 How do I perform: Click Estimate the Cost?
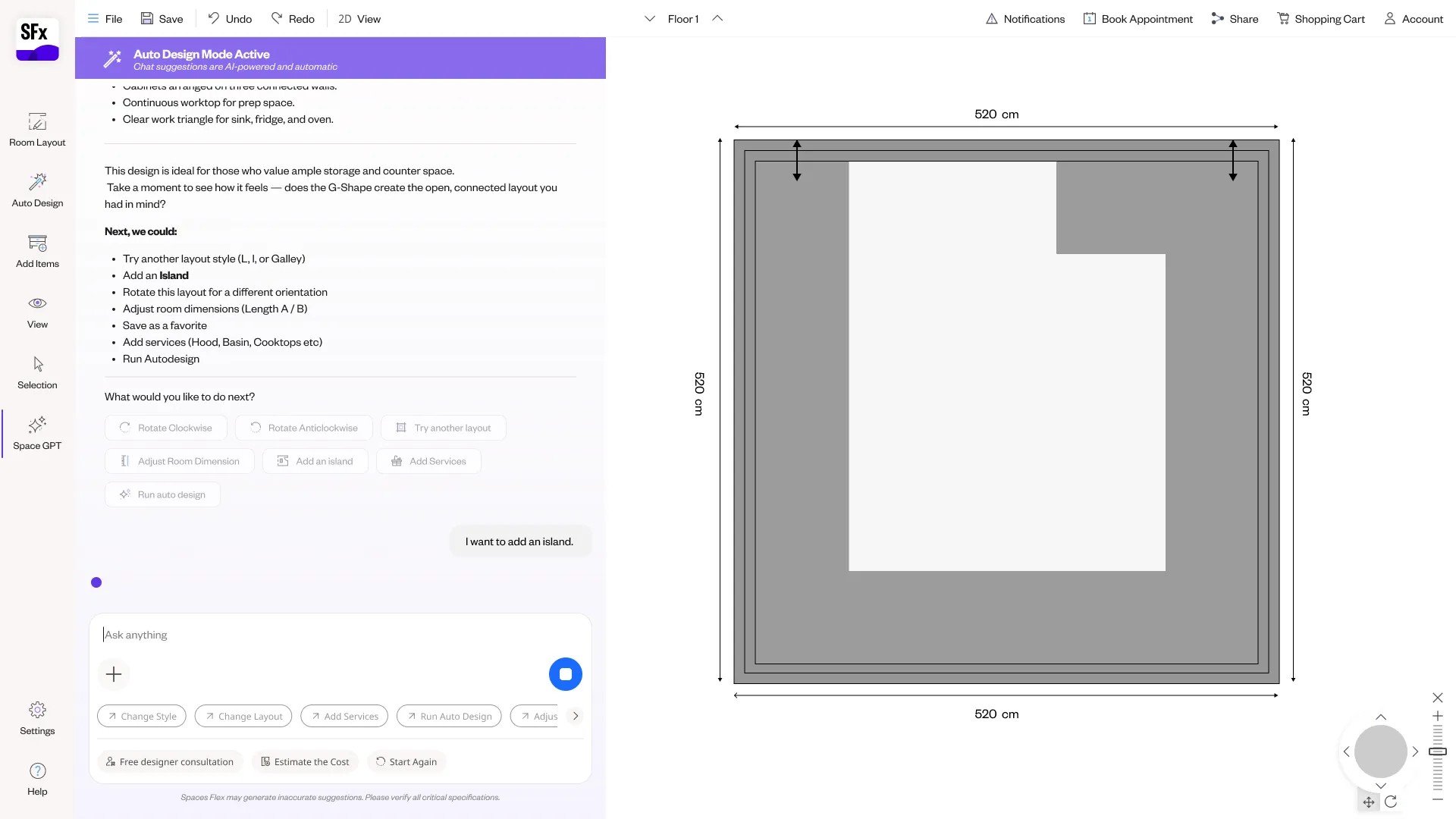(305, 761)
